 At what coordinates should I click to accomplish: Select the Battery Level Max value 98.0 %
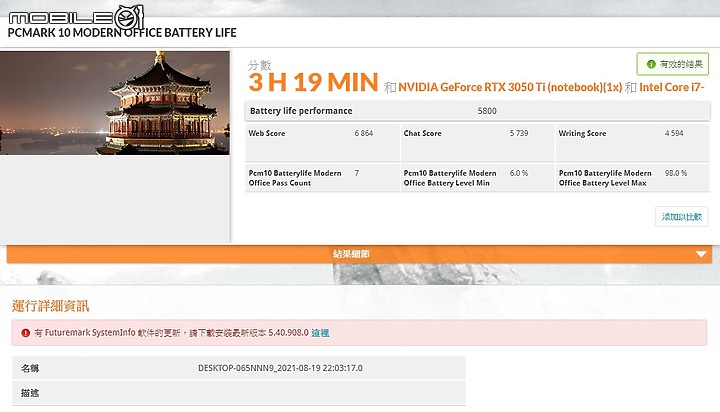click(x=676, y=173)
